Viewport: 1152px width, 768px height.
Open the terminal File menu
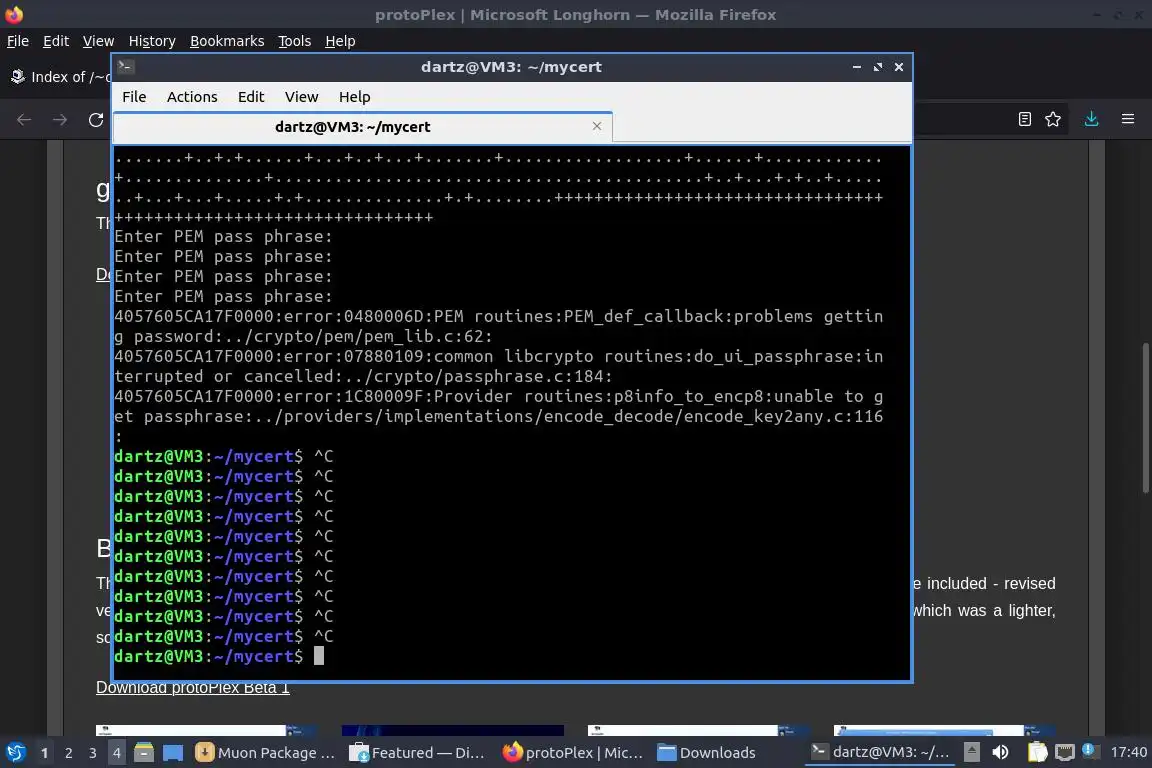[134, 97]
